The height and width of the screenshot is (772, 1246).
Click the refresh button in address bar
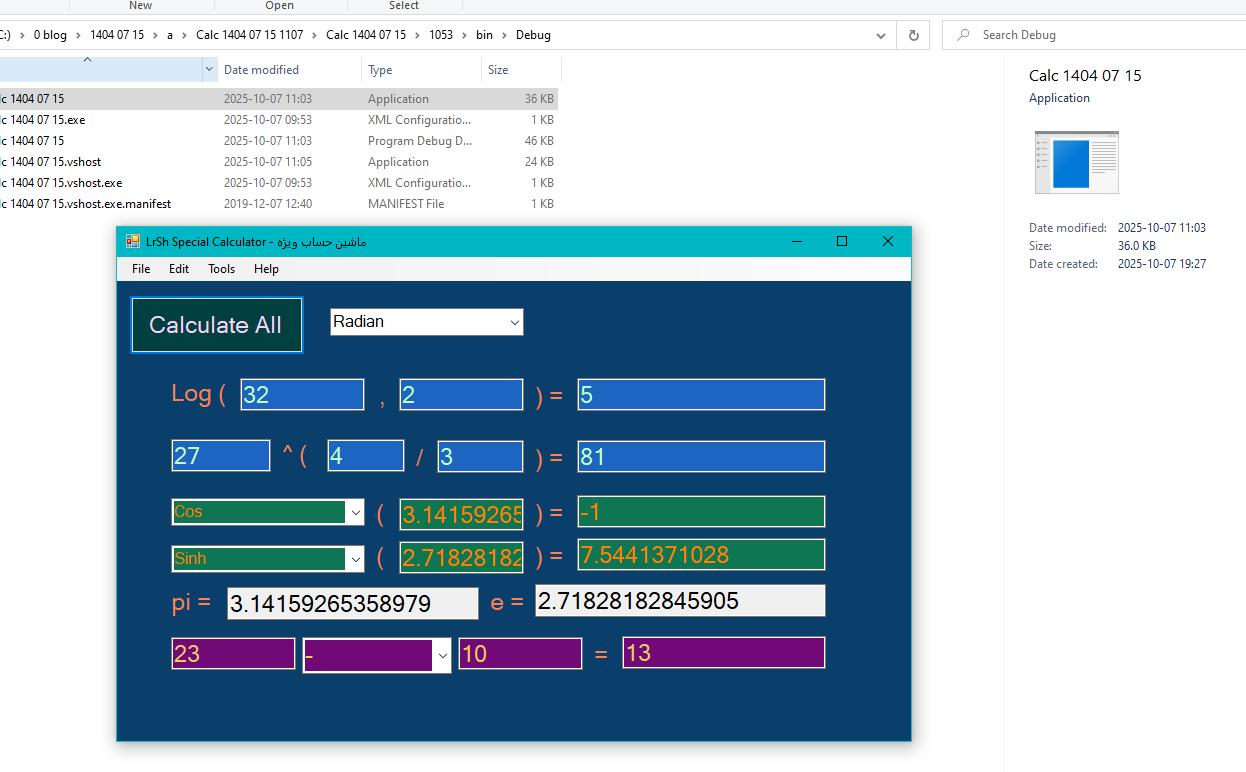click(913, 35)
